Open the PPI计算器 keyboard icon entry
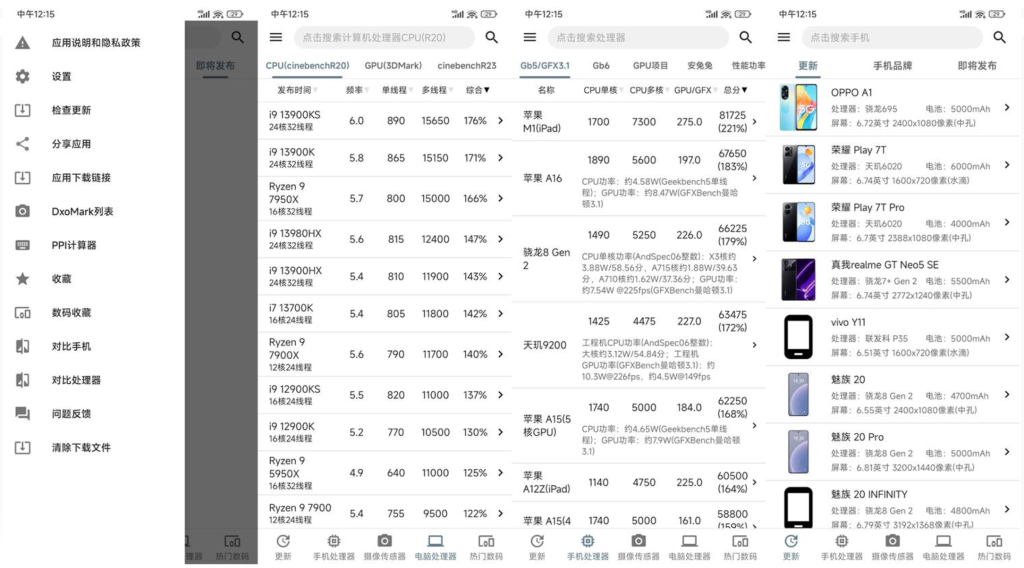Image resolution: width=1024 pixels, height=568 pixels. [23, 245]
